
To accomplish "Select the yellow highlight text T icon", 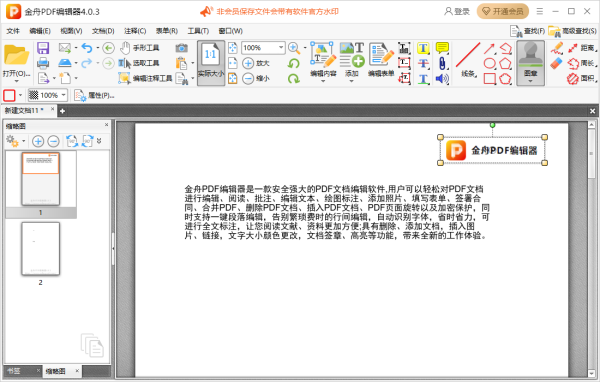I will tap(423, 48).
